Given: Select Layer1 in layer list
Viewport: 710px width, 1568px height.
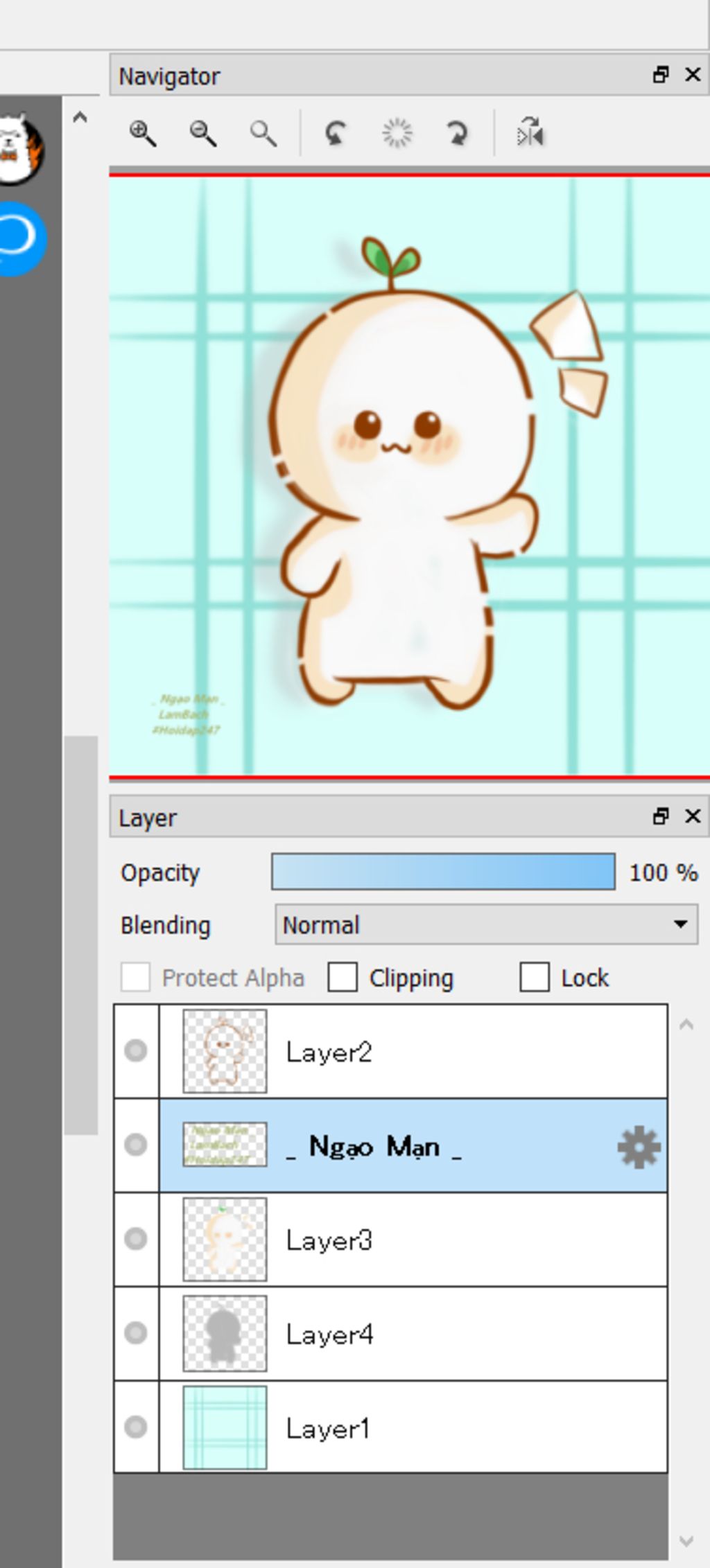Looking at the screenshot, I should coord(413,1427).
